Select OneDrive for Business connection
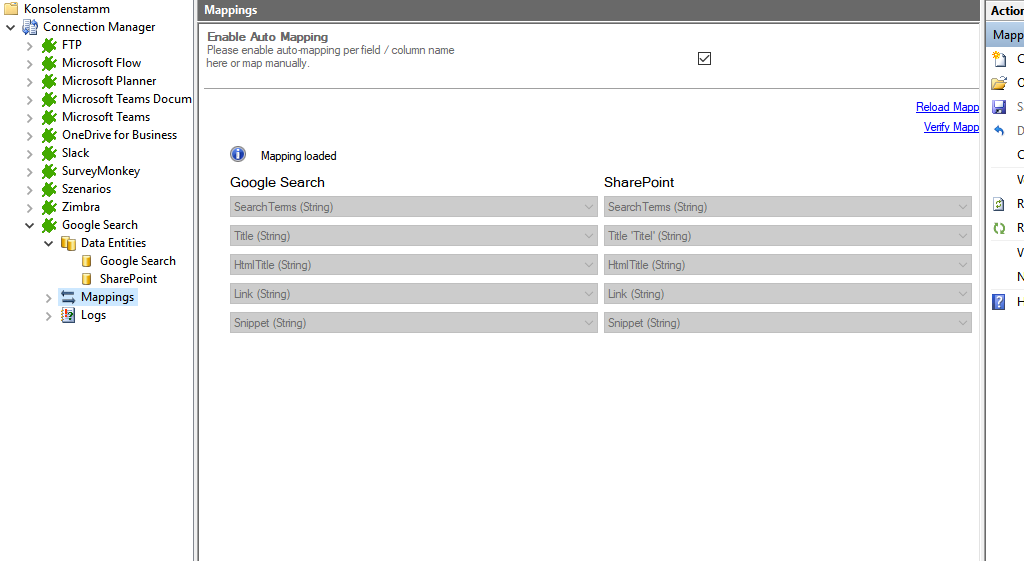Screen dimensions: 1024x561 (x=119, y=135)
